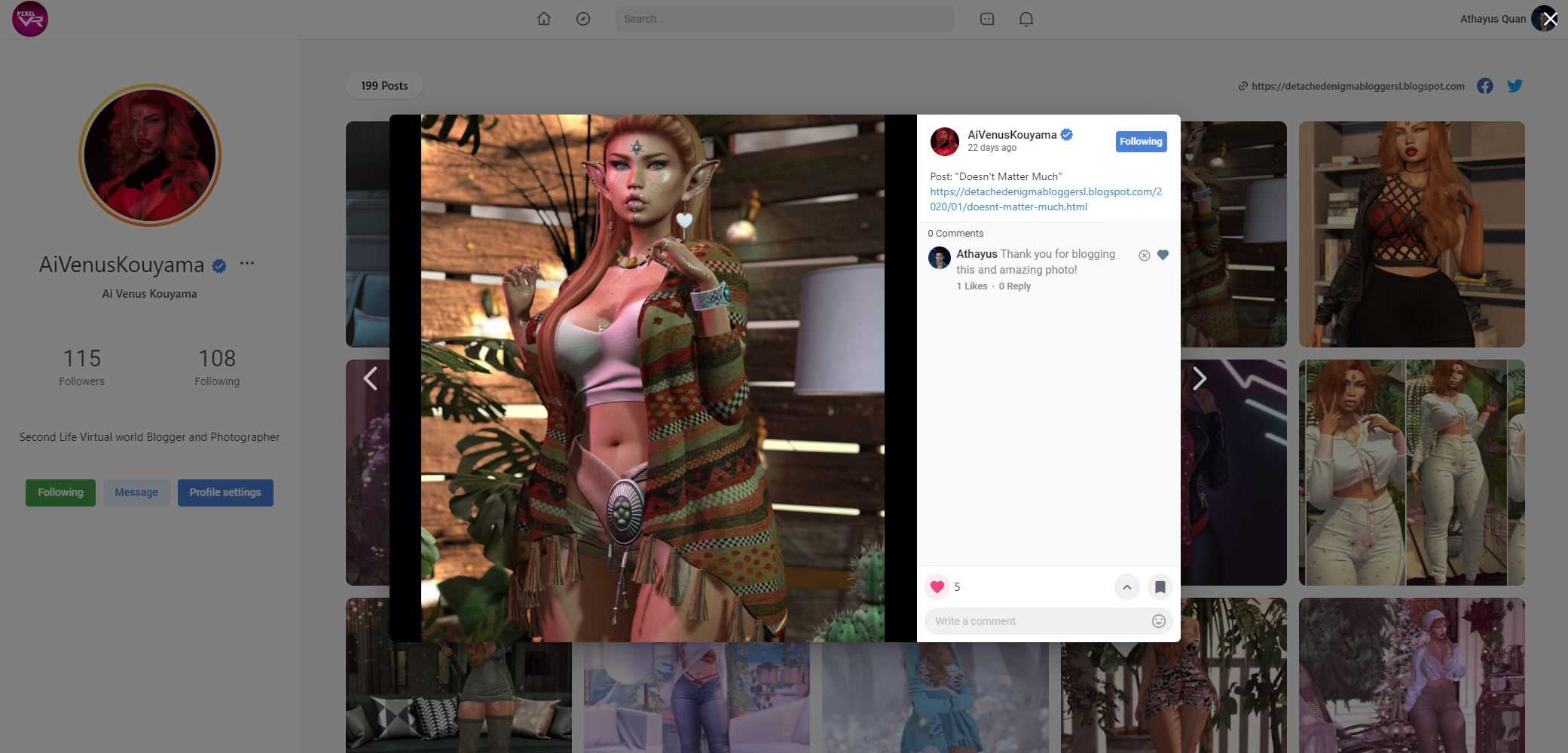Open the blue jeans post thumbnail
The width and height of the screenshot is (1568, 753).
(x=697, y=697)
